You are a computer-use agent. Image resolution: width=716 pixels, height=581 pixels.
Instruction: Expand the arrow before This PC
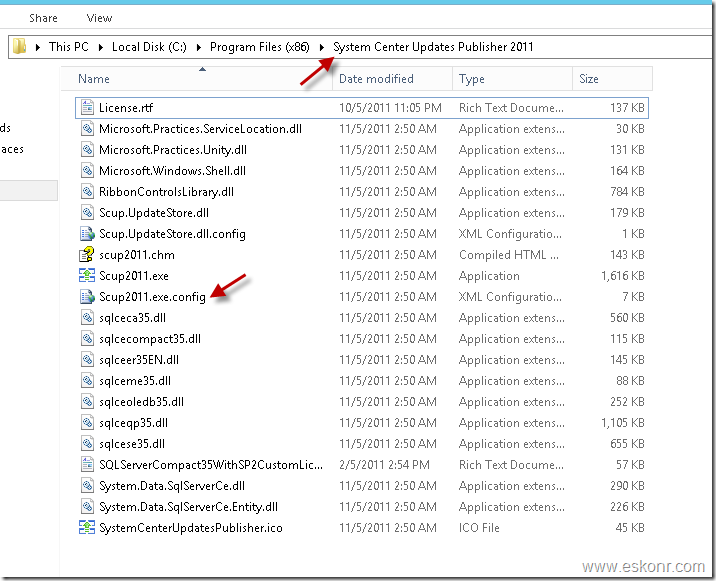(38, 47)
